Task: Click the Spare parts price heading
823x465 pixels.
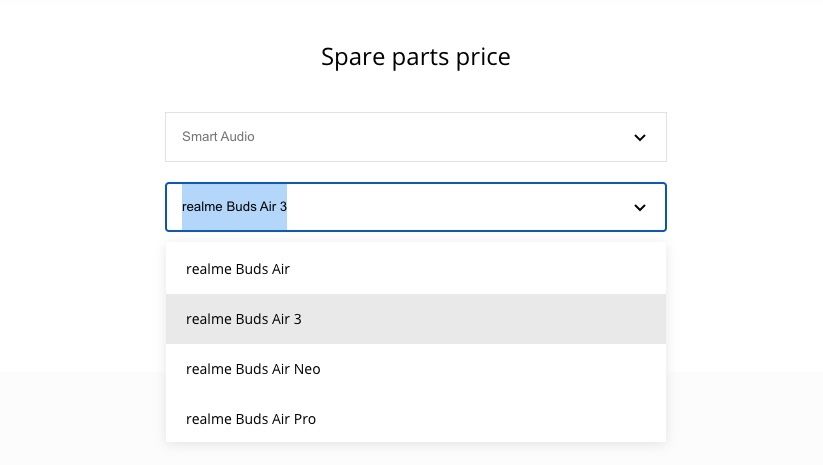Action: [416, 57]
